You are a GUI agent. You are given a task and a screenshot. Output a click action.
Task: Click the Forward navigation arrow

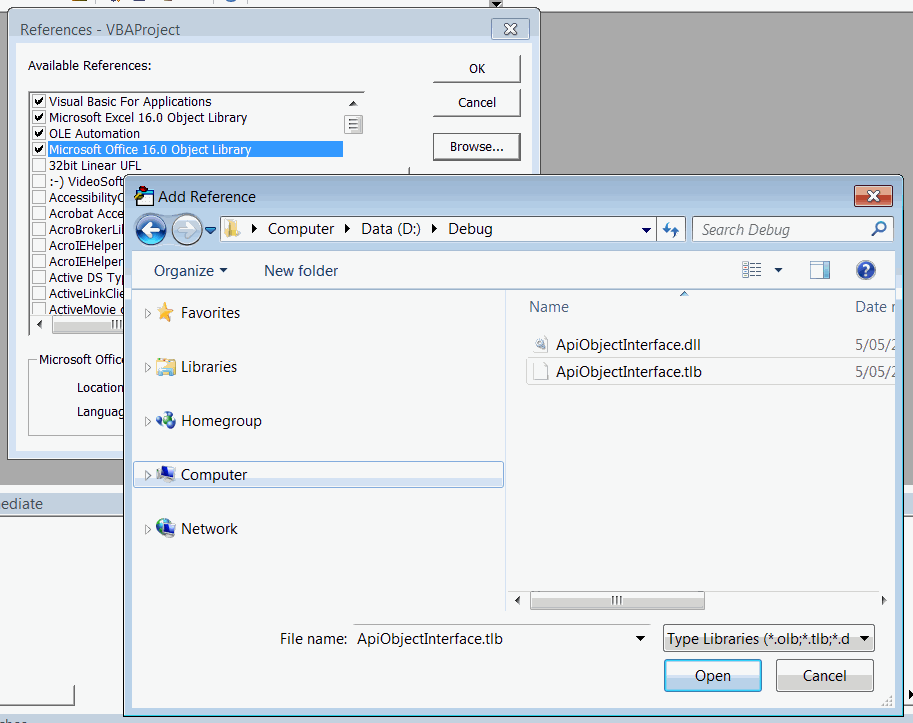(x=187, y=230)
